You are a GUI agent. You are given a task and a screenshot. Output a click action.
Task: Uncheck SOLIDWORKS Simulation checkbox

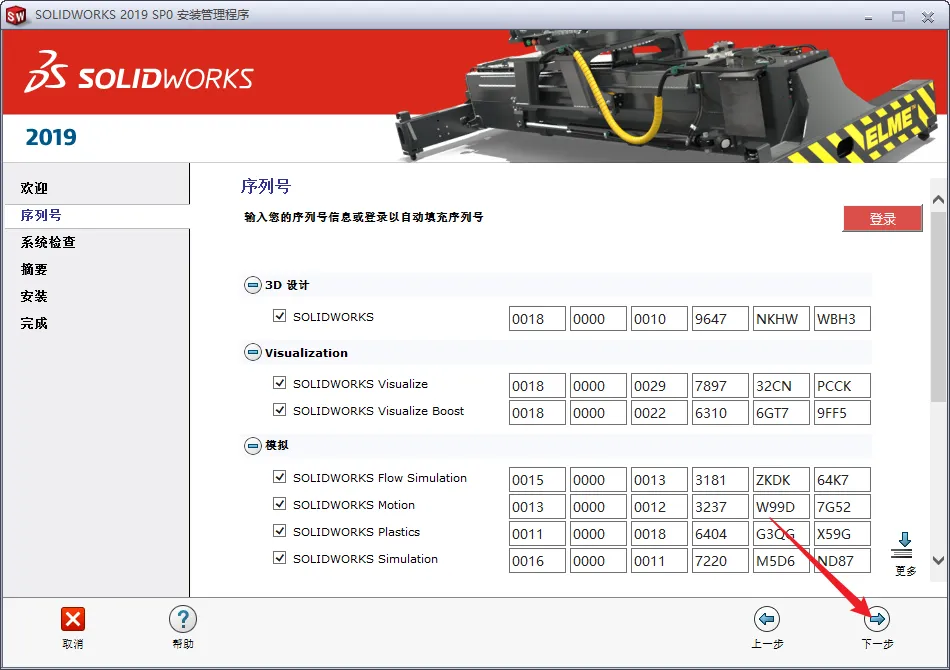coord(279,558)
